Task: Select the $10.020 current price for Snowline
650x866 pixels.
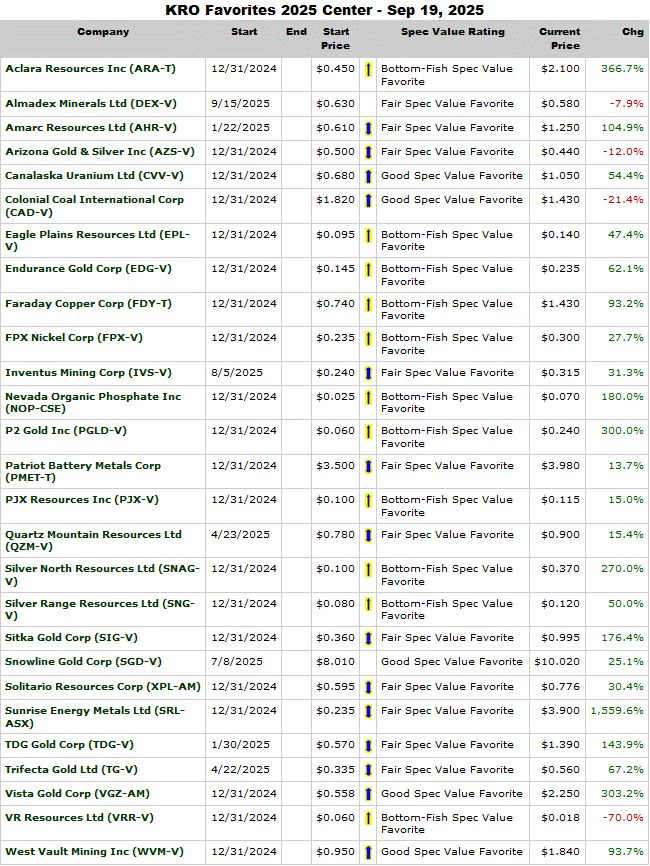Action: coord(557,662)
